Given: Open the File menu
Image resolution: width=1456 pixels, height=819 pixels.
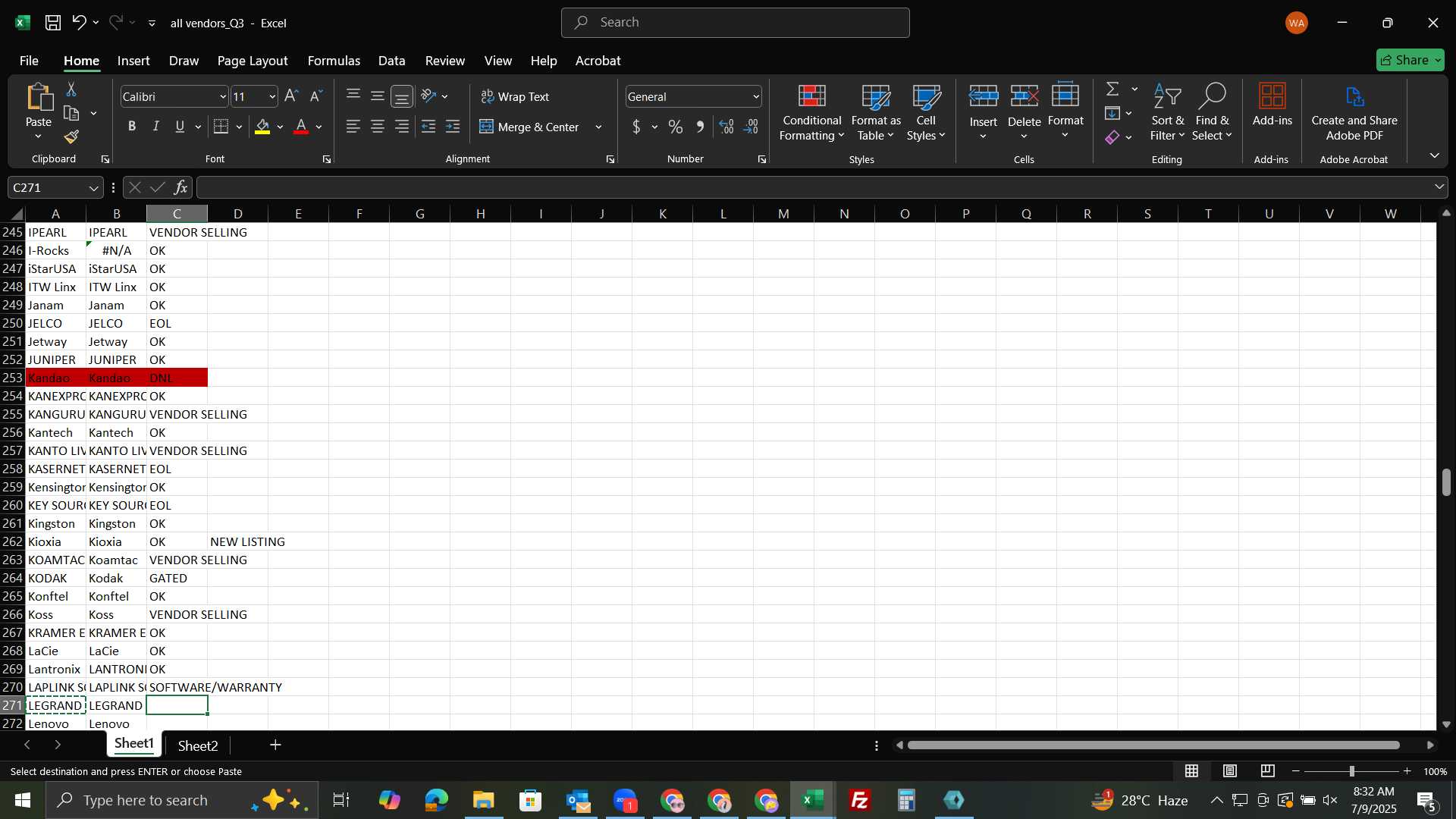Looking at the screenshot, I should pos(29,61).
